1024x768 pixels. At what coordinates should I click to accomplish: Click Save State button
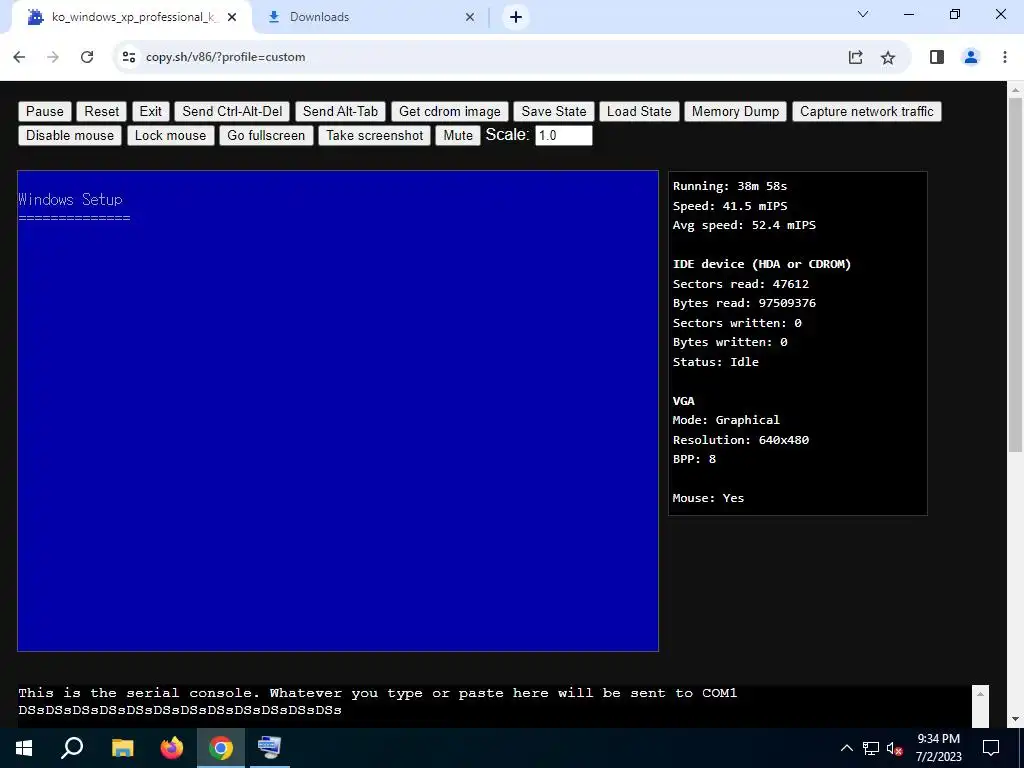[554, 111]
